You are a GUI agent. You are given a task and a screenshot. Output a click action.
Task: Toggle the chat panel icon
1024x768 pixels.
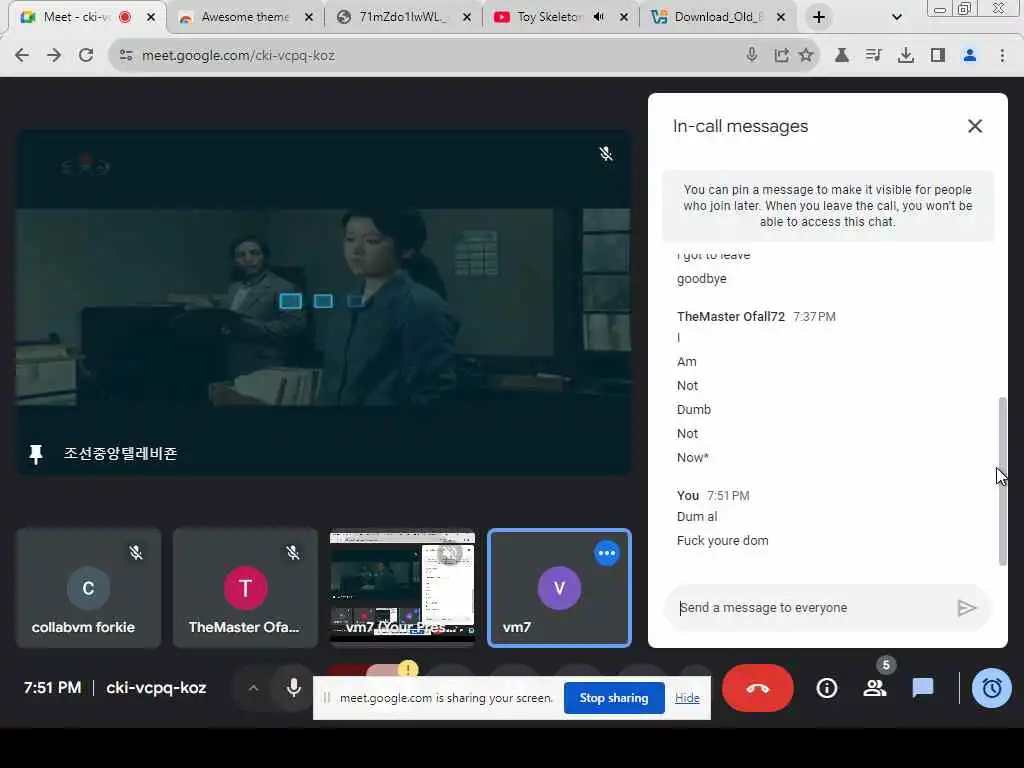(x=922, y=688)
